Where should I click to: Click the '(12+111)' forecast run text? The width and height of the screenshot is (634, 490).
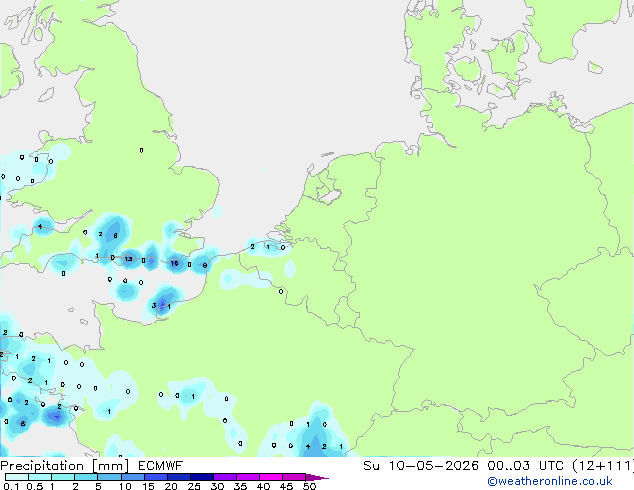coord(603,466)
